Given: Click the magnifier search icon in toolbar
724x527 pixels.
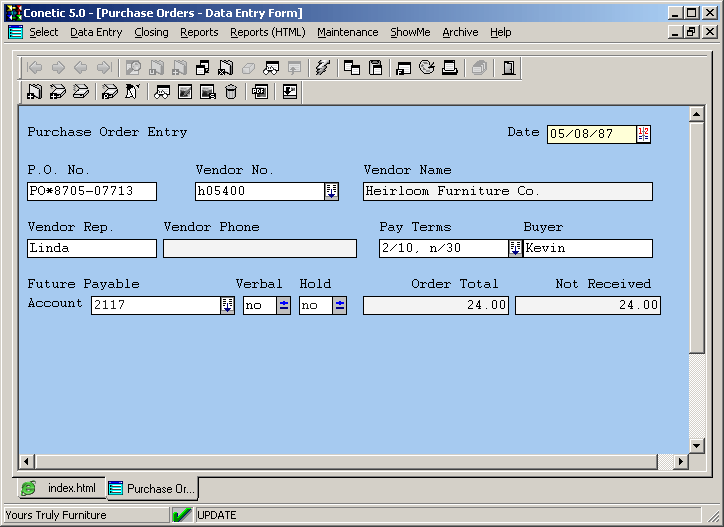Looking at the screenshot, I should pos(133,68).
